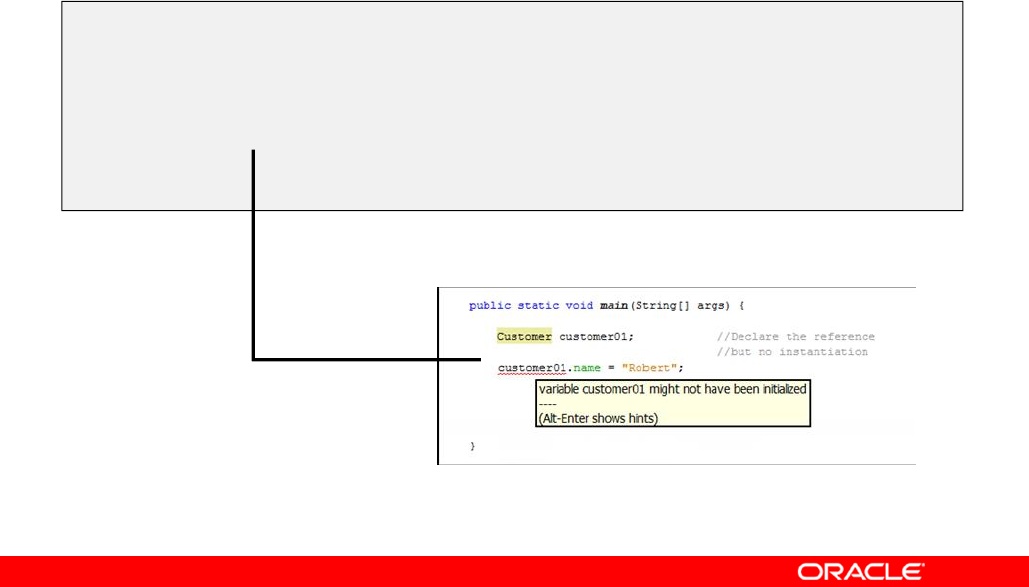Click the Oracle logo in the red footer
Viewport: 1029px width, 587px height.
pyautogui.click(x=860, y=571)
